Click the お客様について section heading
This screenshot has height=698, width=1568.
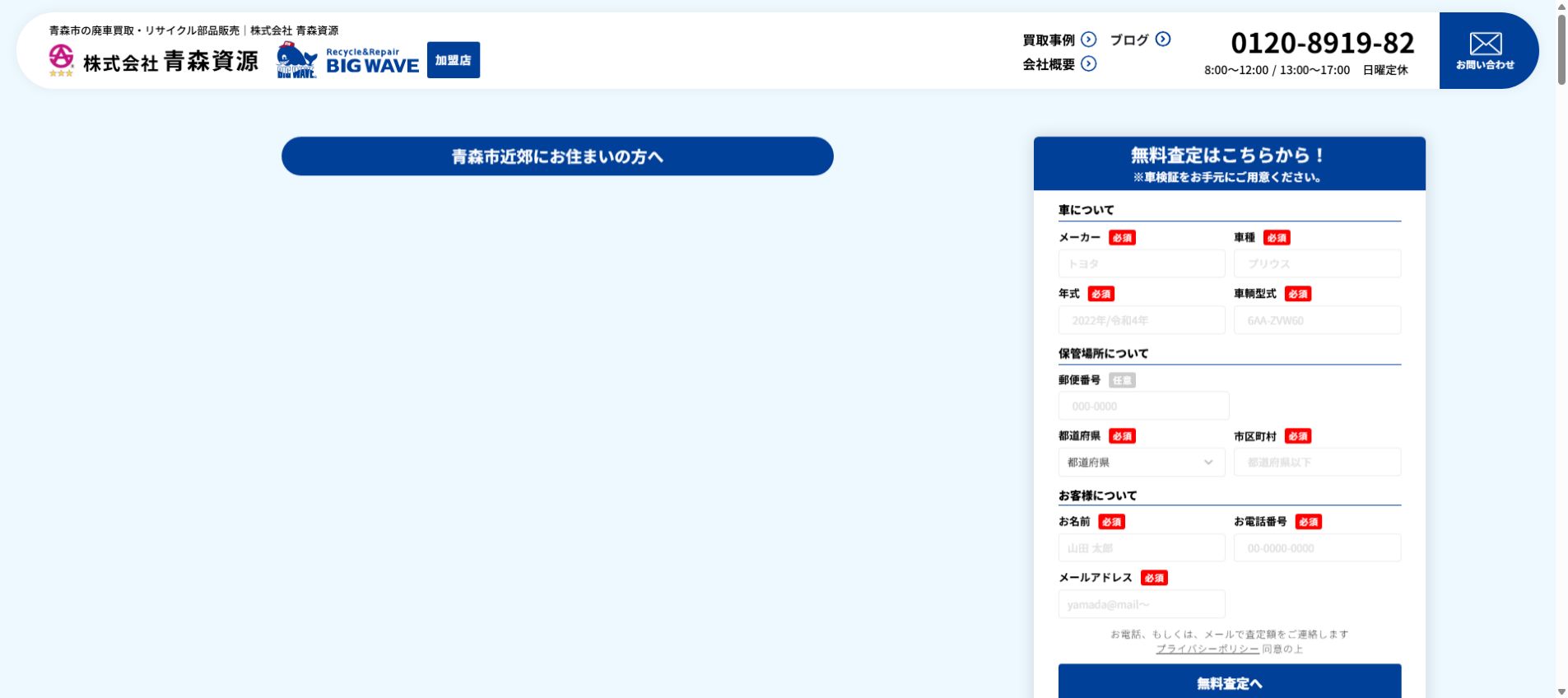click(1097, 496)
